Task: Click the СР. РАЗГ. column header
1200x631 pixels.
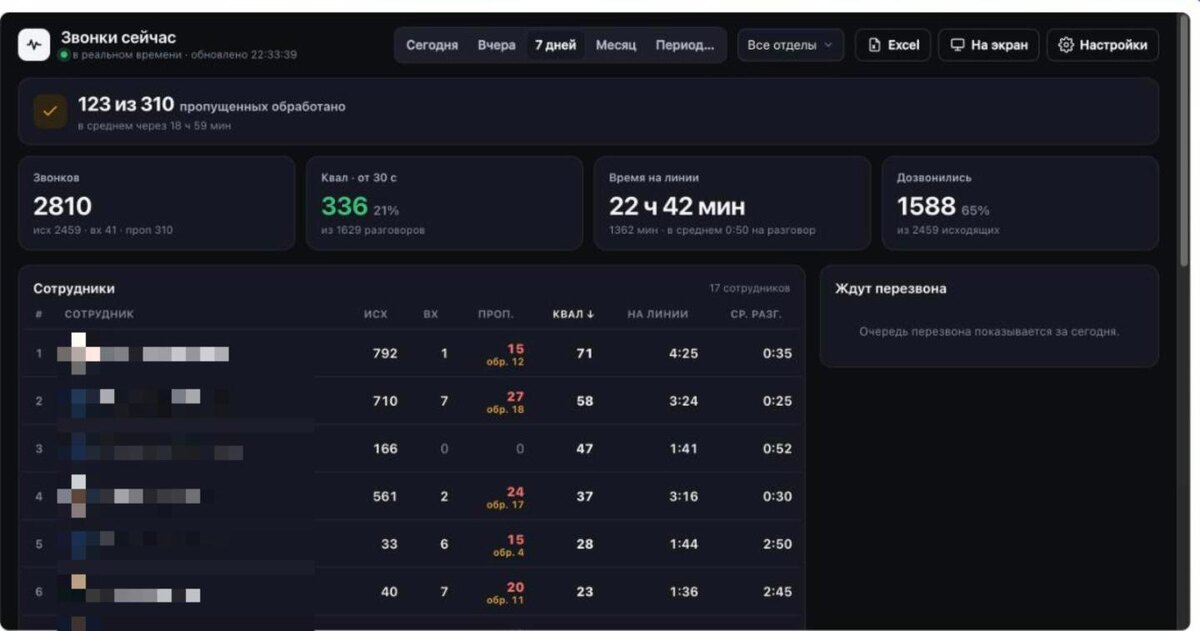Action: point(756,314)
